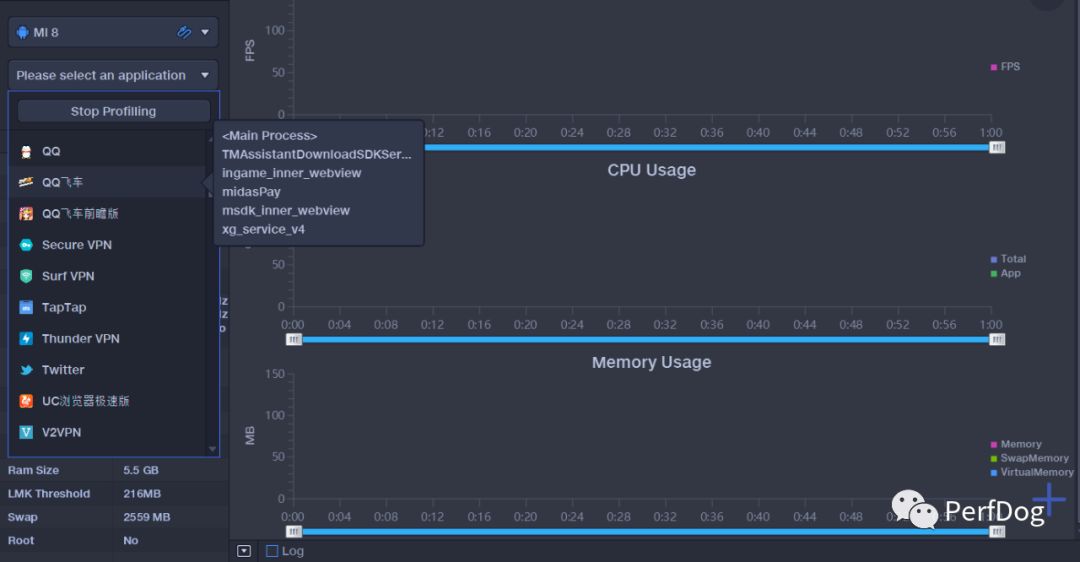Viewport: 1080px width, 562px height.
Task: Click the V2VPN app icon
Action: click(26, 432)
